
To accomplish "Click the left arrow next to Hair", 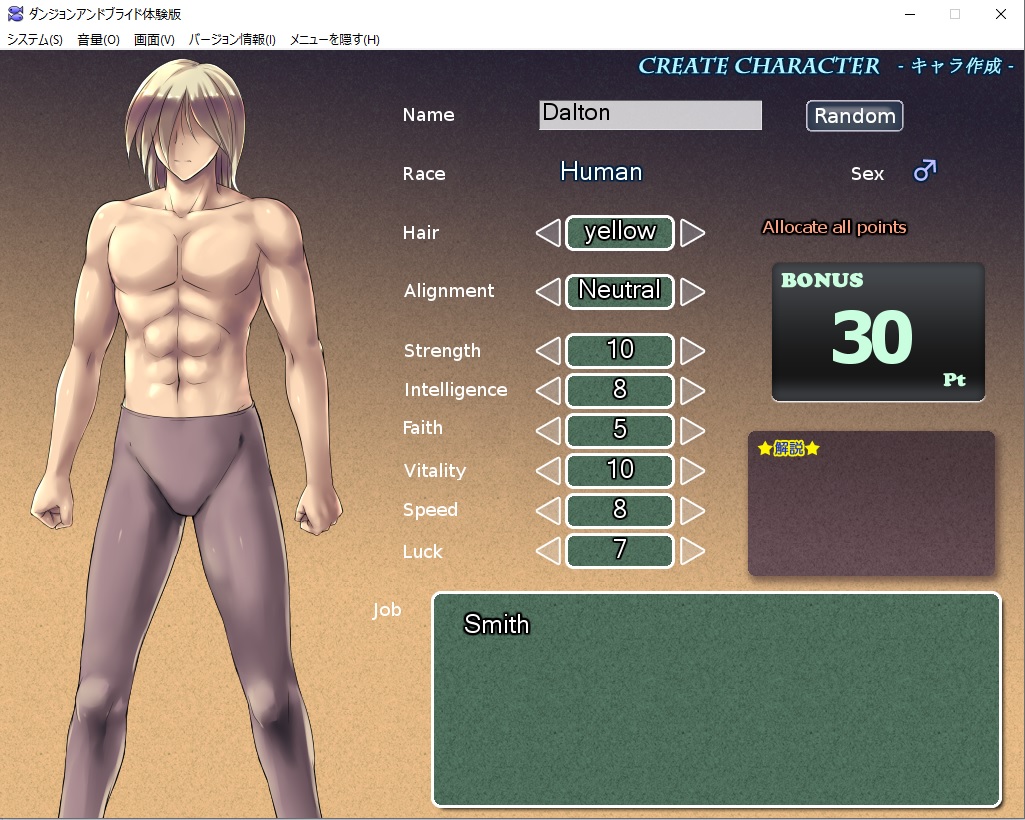I will click(x=548, y=233).
